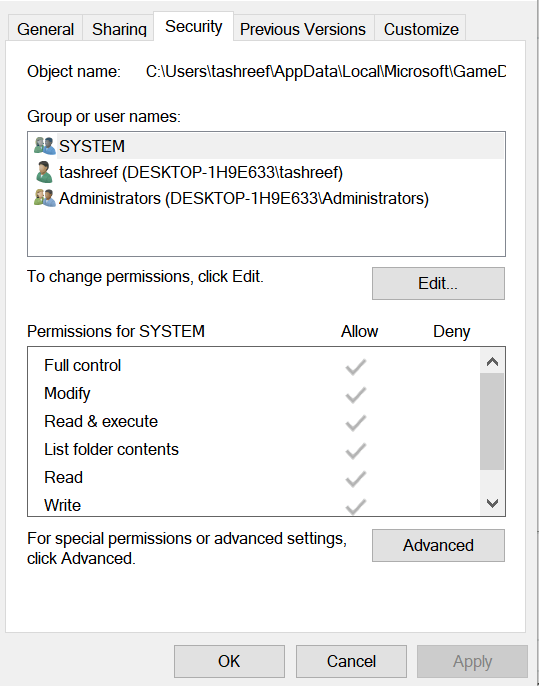This screenshot has width=539, height=686.
Task: Click the tashreef user icon
Action: (x=45, y=172)
